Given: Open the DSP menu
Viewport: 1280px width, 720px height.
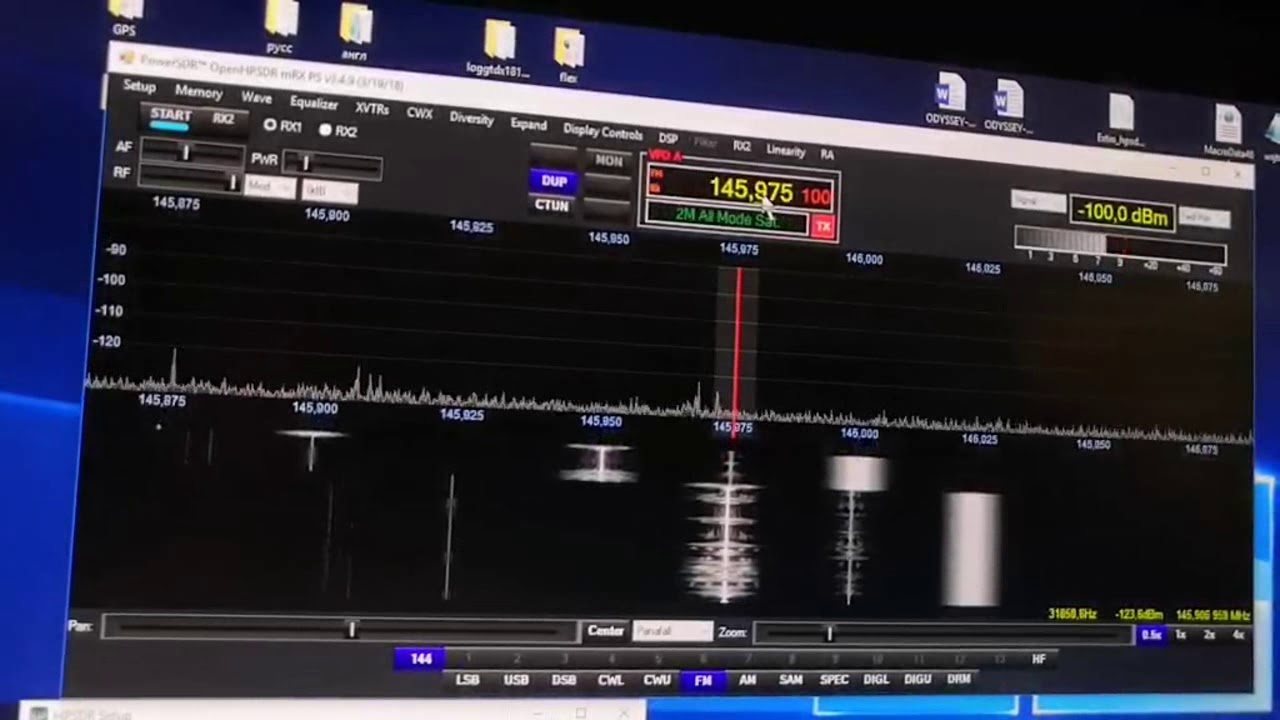Looking at the screenshot, I should coord(668,137).
